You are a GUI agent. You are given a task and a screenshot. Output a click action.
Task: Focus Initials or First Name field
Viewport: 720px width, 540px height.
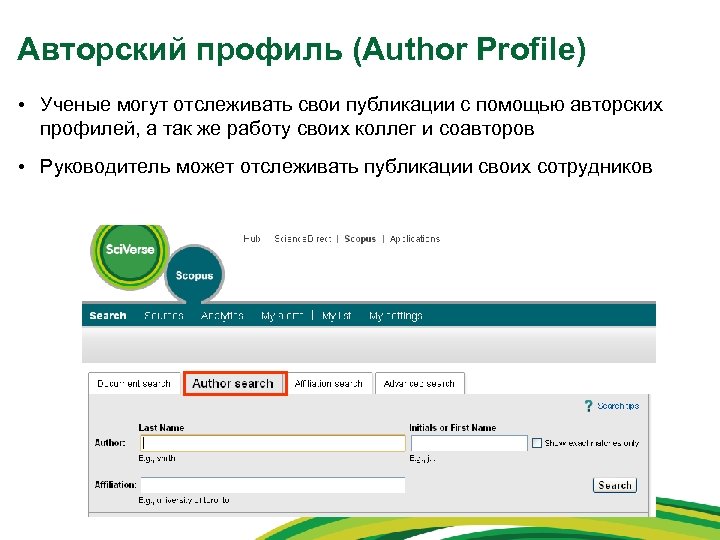click(x=469, y=443)
